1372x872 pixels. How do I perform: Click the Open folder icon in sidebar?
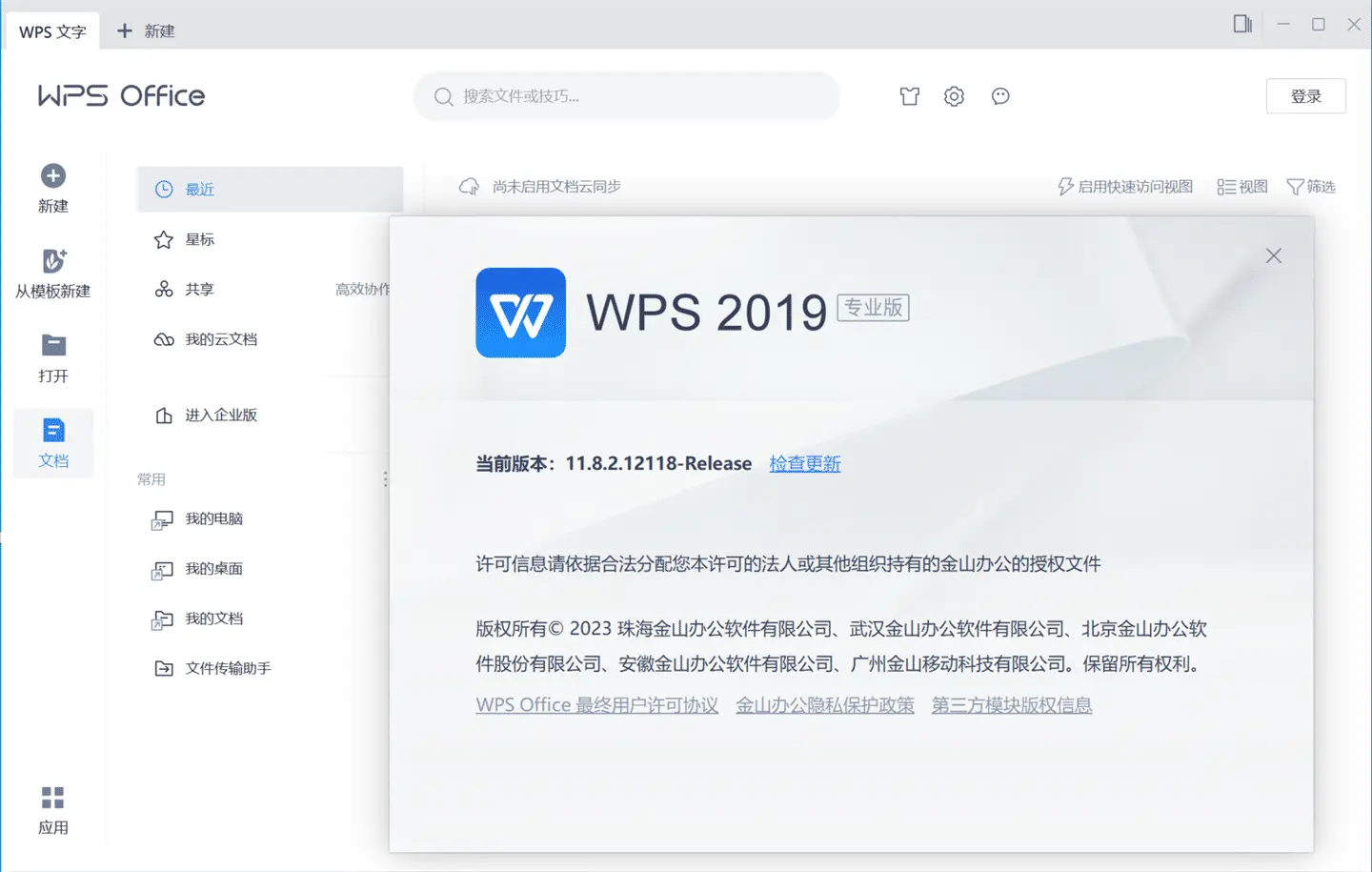[x=53, y=346]
